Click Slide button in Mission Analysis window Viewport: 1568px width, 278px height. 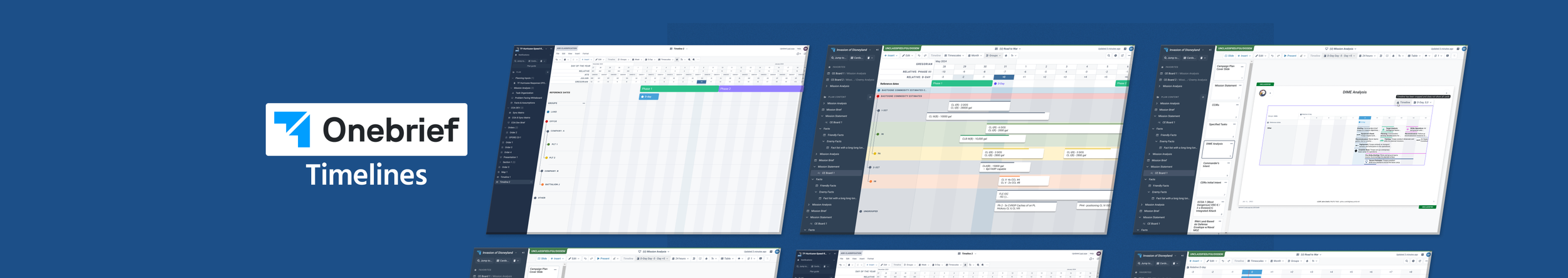[x=1229, y=56]
